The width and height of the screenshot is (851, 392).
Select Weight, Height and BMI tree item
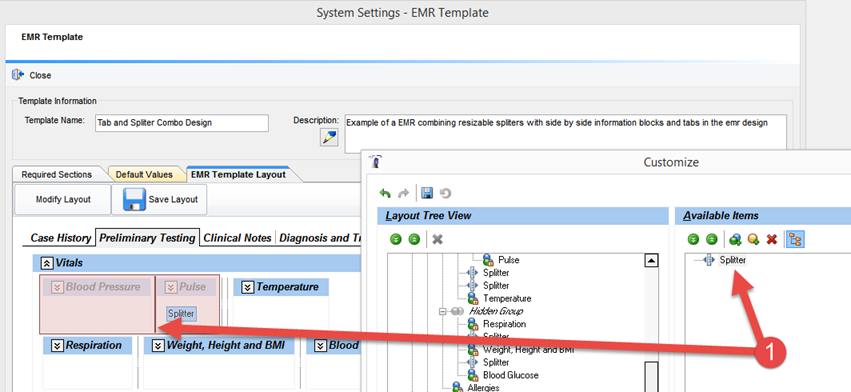pos(528,350)
